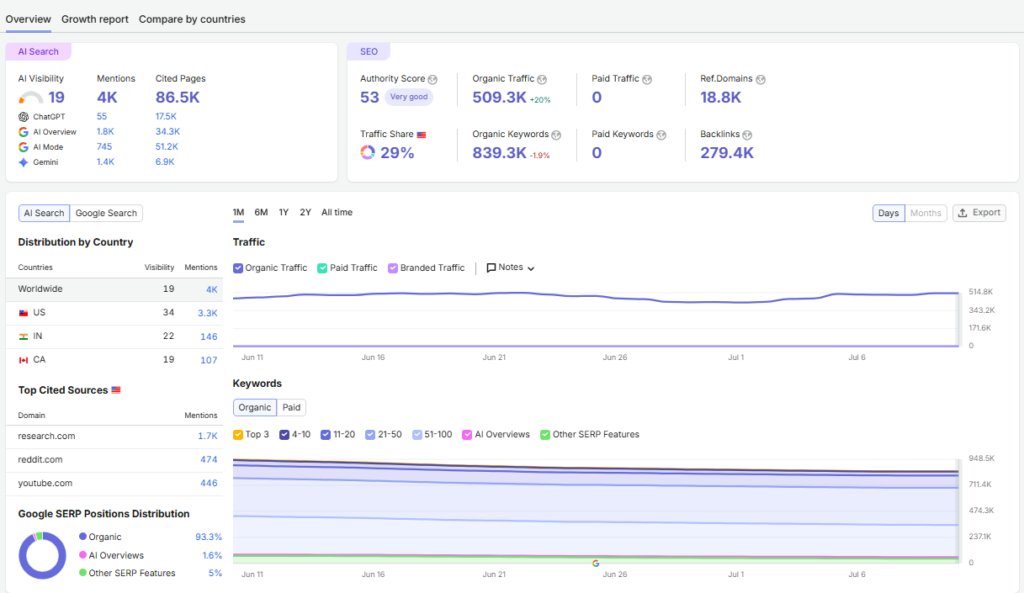
Task: Select the All time range
Action: coord(337,212)
